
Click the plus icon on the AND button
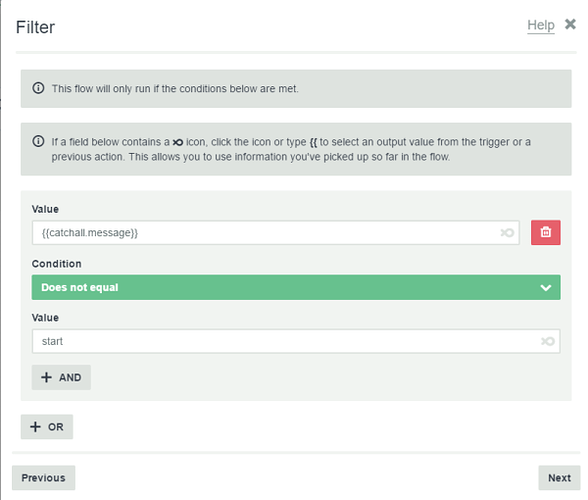(46, 377)
